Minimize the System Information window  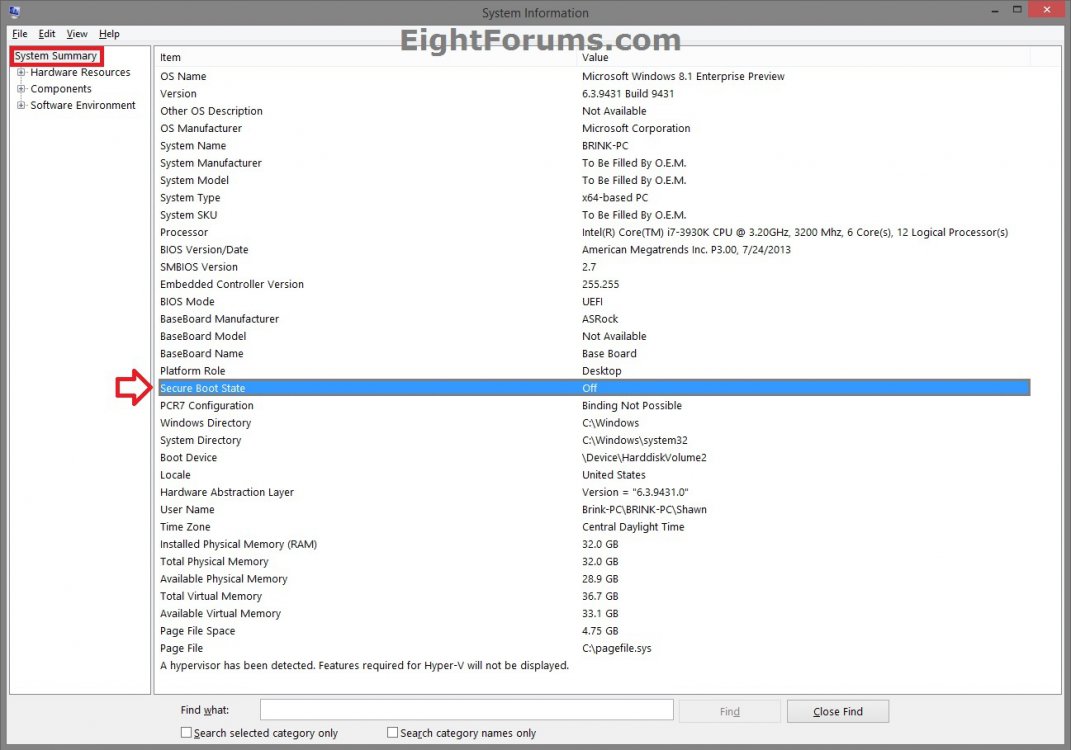(994, 10)
